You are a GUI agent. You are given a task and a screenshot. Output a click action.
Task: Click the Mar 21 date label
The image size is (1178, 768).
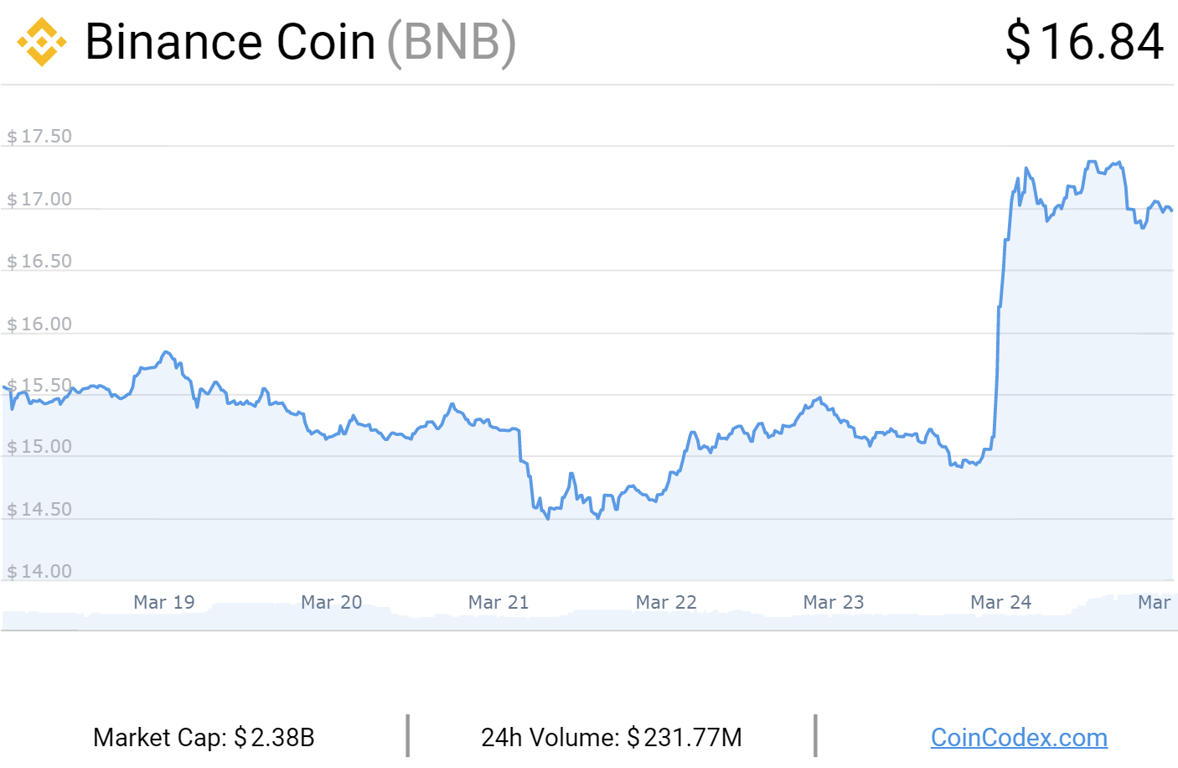(498, 602)
